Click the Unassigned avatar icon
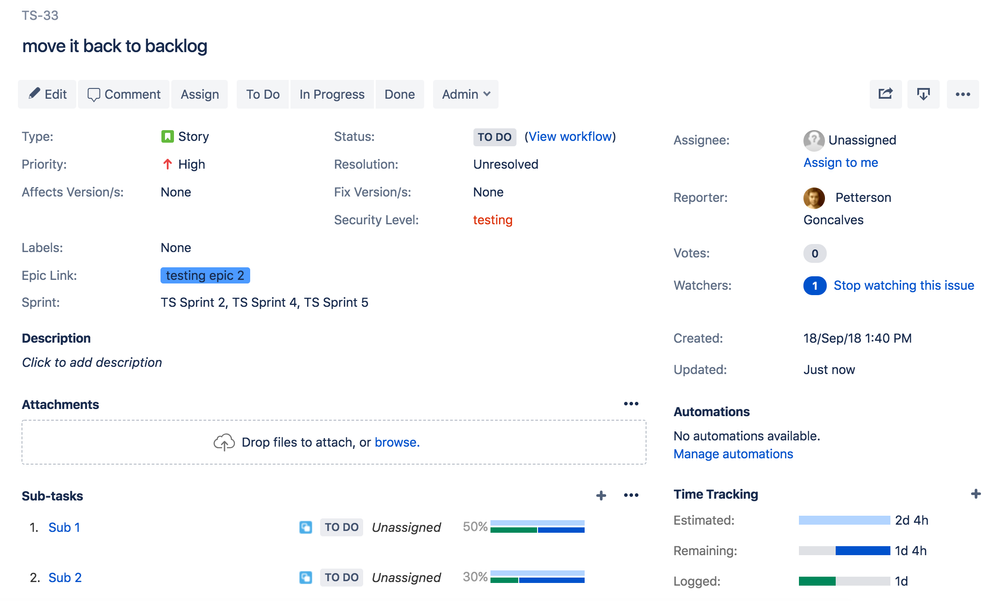This screenshot has height=601, width=998. click(814, 140)
